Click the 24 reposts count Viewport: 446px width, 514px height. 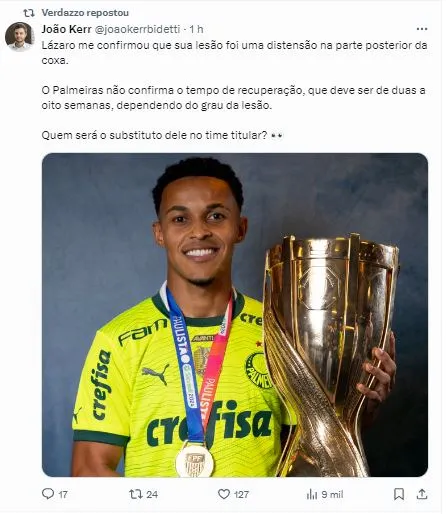152,494
